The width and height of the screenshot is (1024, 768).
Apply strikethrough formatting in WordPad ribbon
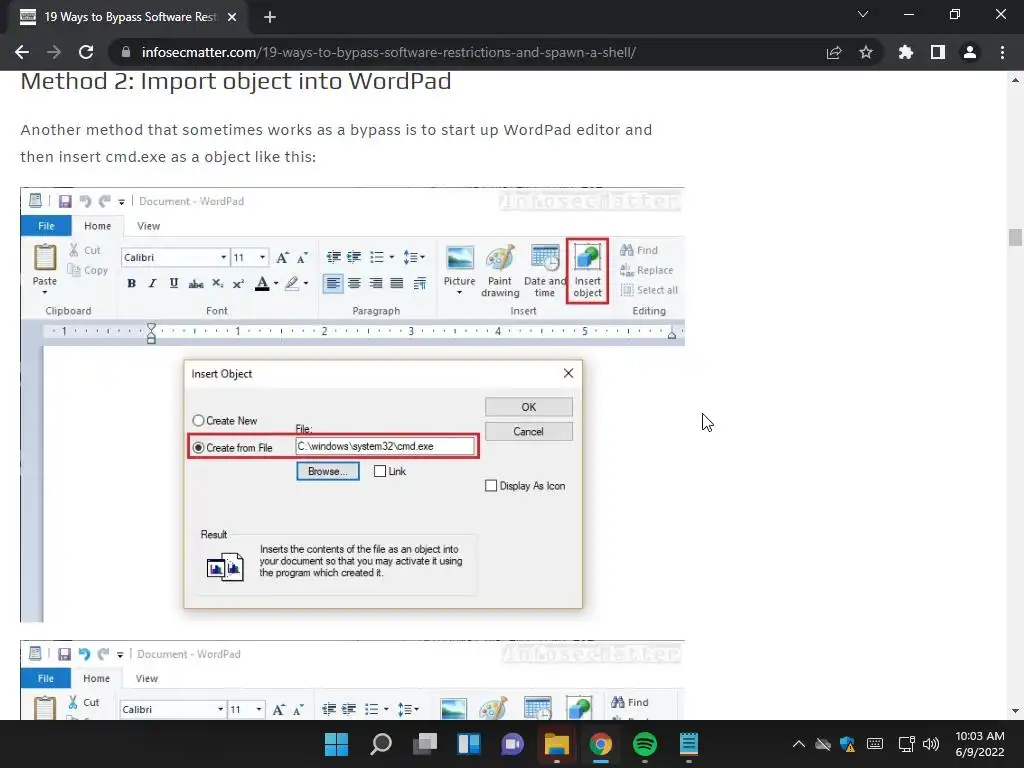195,283
